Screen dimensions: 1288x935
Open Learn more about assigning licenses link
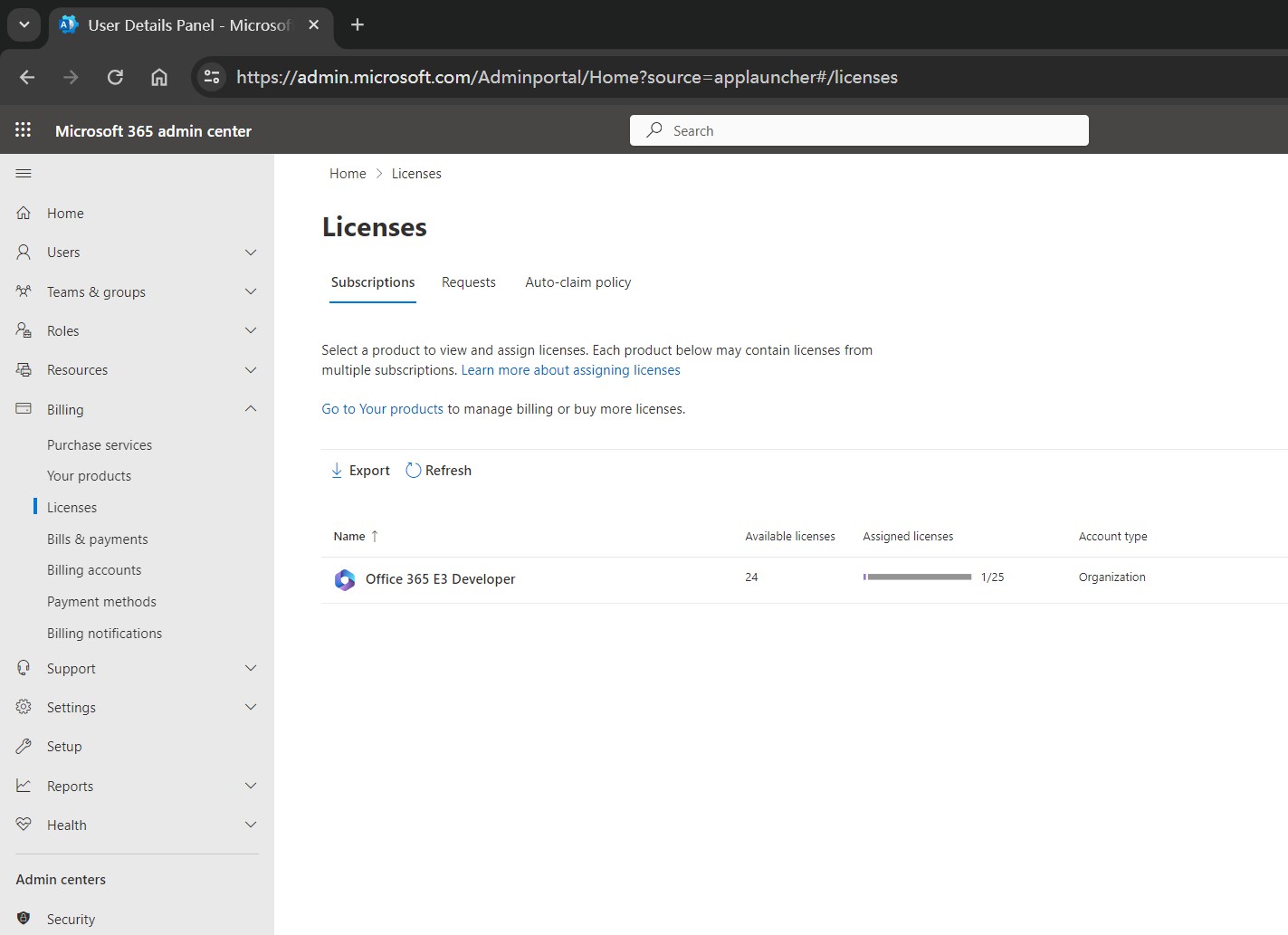click(570, 370)
